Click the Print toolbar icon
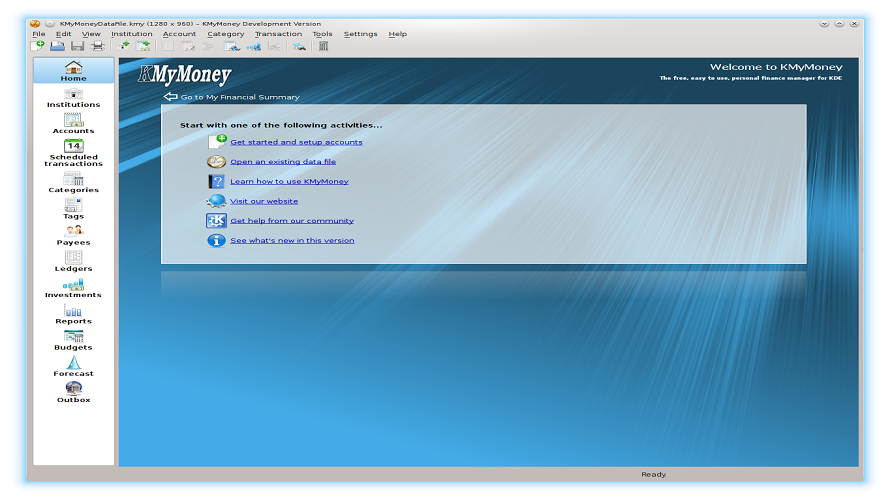The width and height of the screenshot is (890, 500). [x=97, y=46]
